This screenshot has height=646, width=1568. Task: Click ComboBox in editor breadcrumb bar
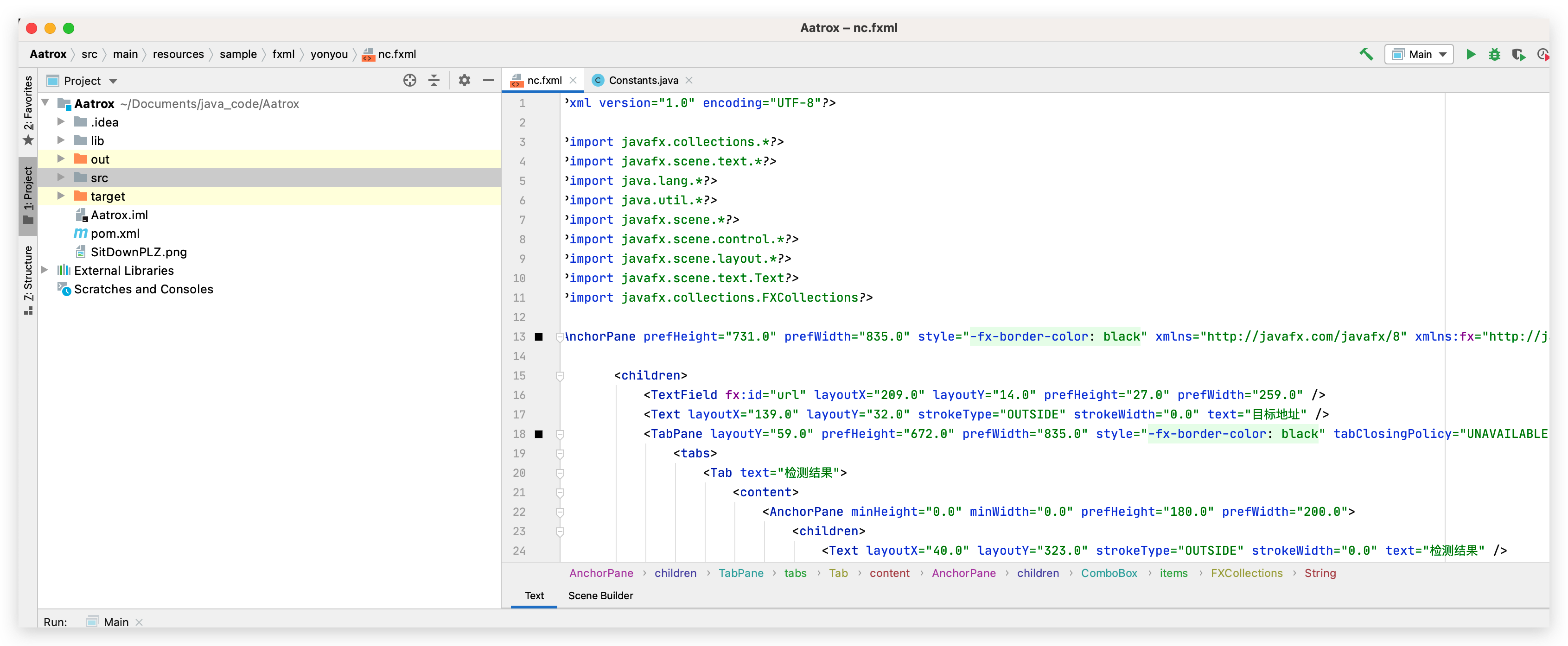tap(1109, 573)
